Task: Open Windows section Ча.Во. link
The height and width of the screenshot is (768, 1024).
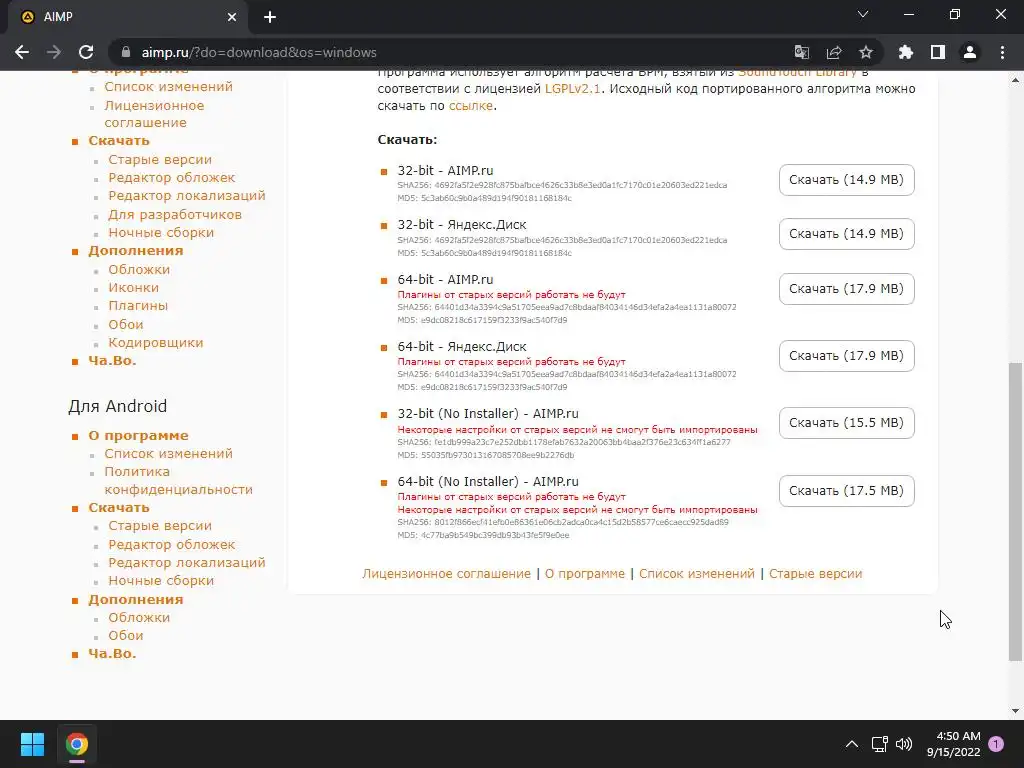Action: tap(112, 360)
